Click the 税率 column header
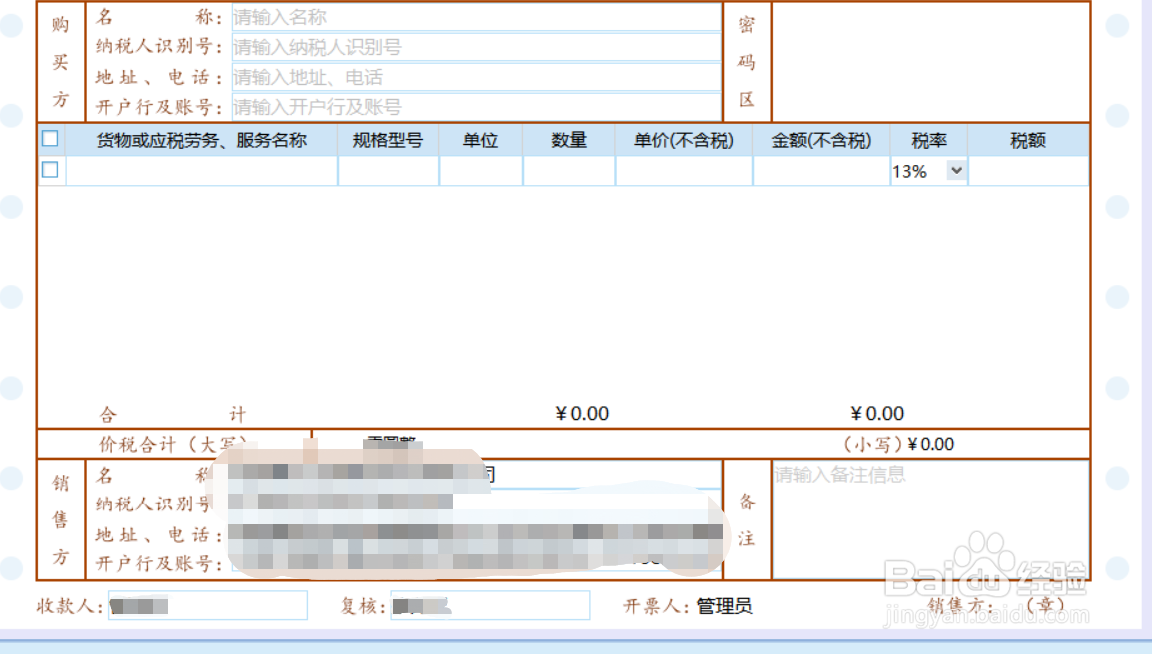Viewport: 1152px width, 654px height. [929, 140]
